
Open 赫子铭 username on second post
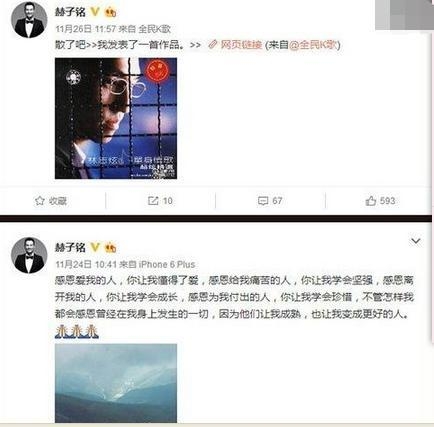[70, 247]
